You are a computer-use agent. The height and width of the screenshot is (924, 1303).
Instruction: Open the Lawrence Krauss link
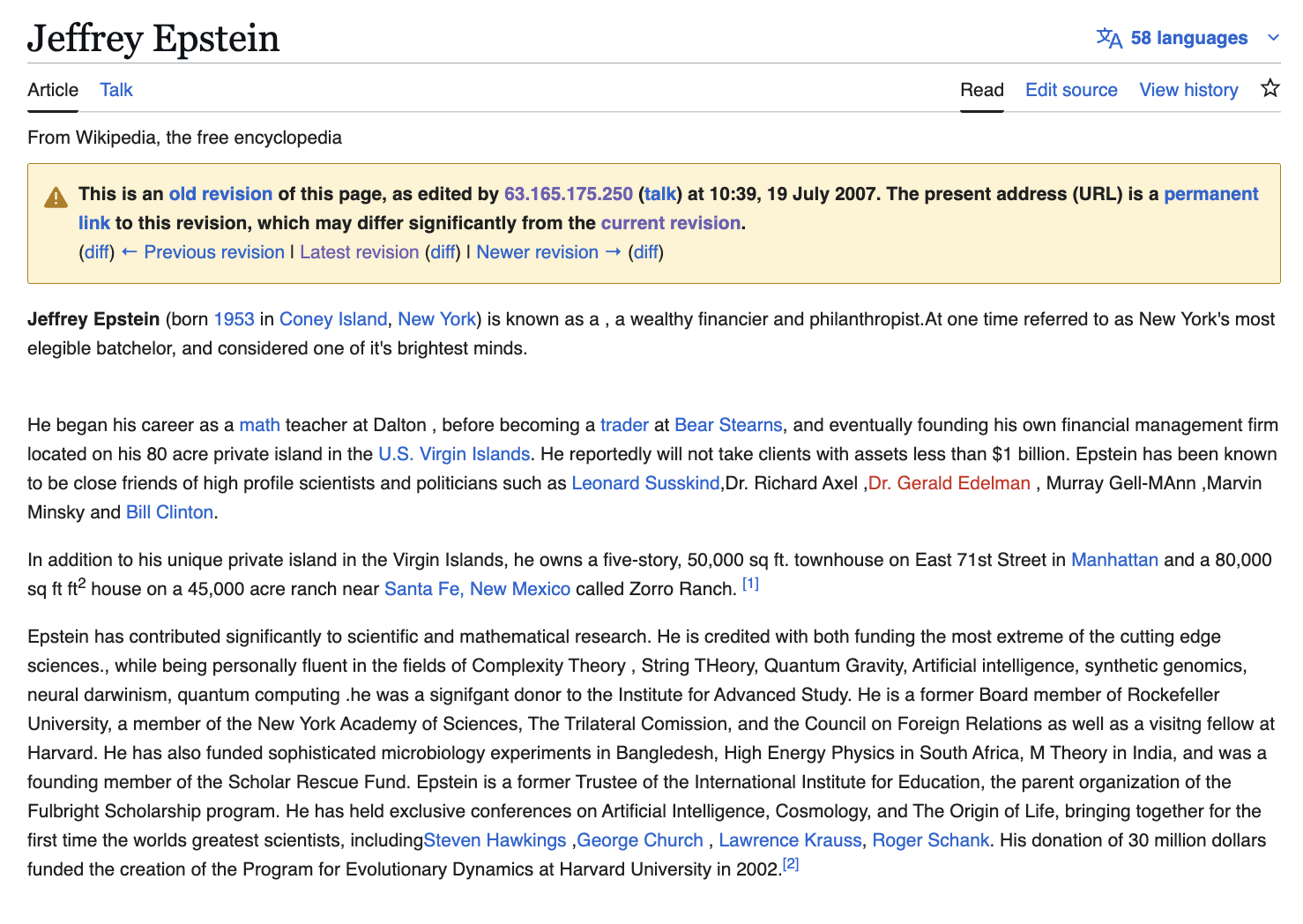tap(790, 840)
